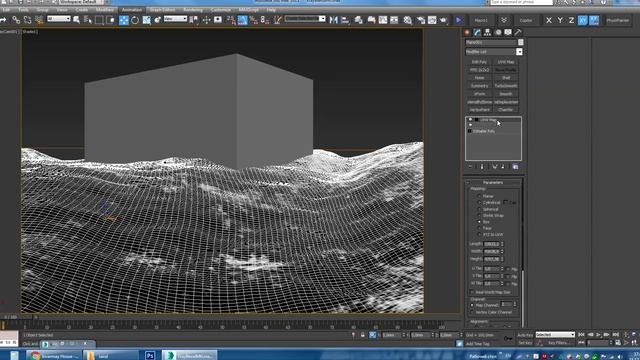Add Edit Poly modifier button

(x=479, y=62)
